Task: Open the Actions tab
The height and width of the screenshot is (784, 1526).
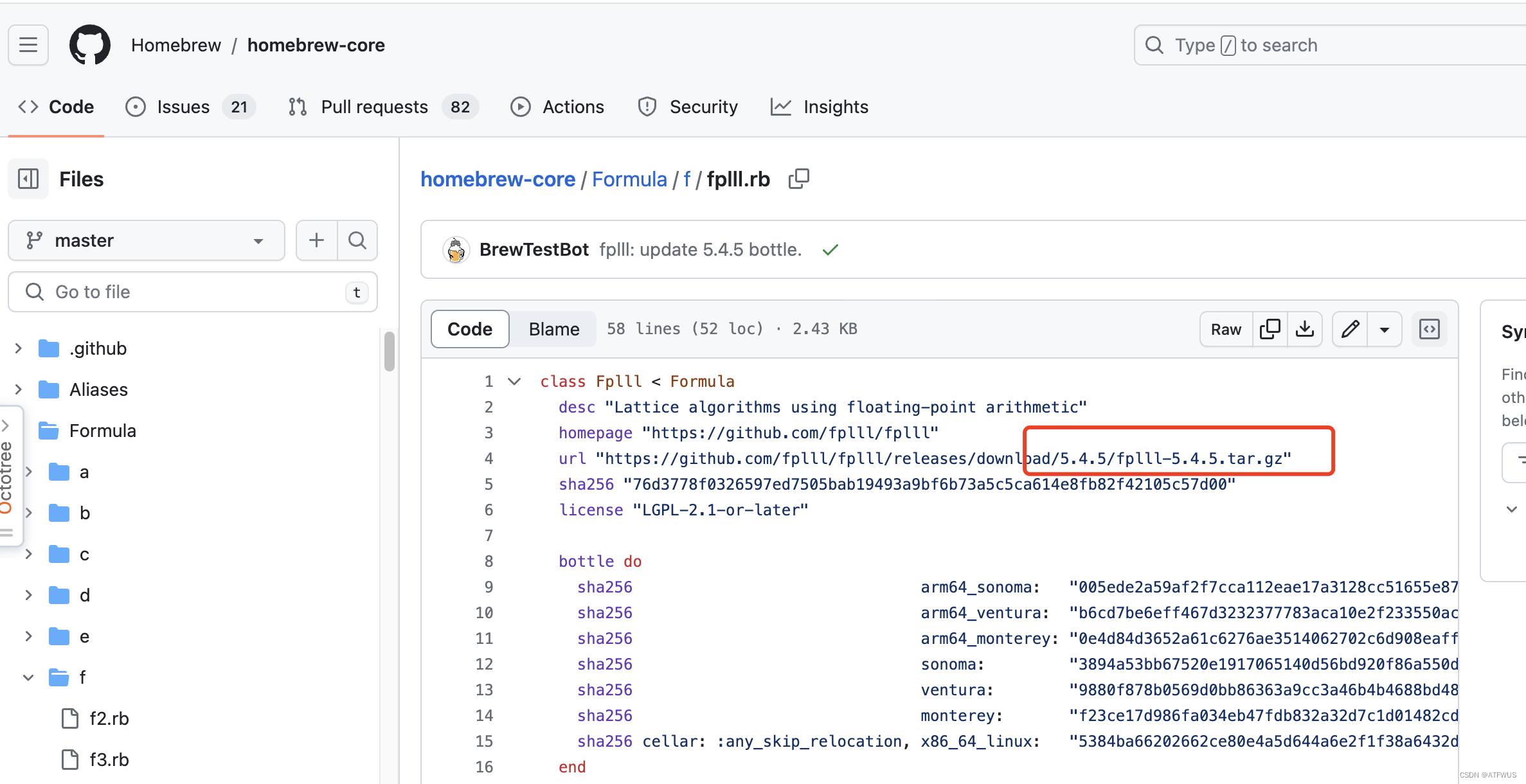Action: [x=573, y=107]
